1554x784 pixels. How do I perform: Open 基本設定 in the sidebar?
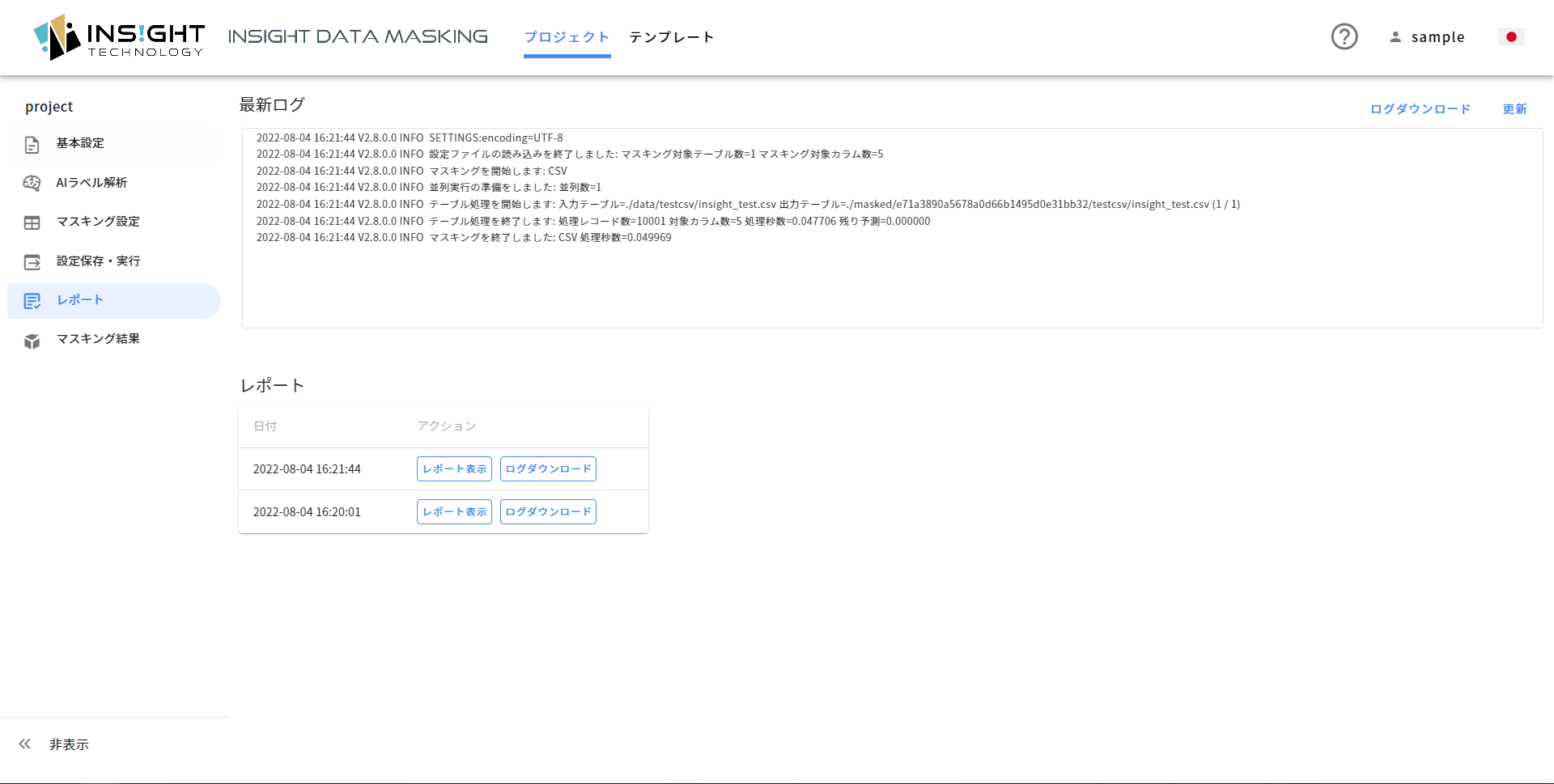point(113,143)
